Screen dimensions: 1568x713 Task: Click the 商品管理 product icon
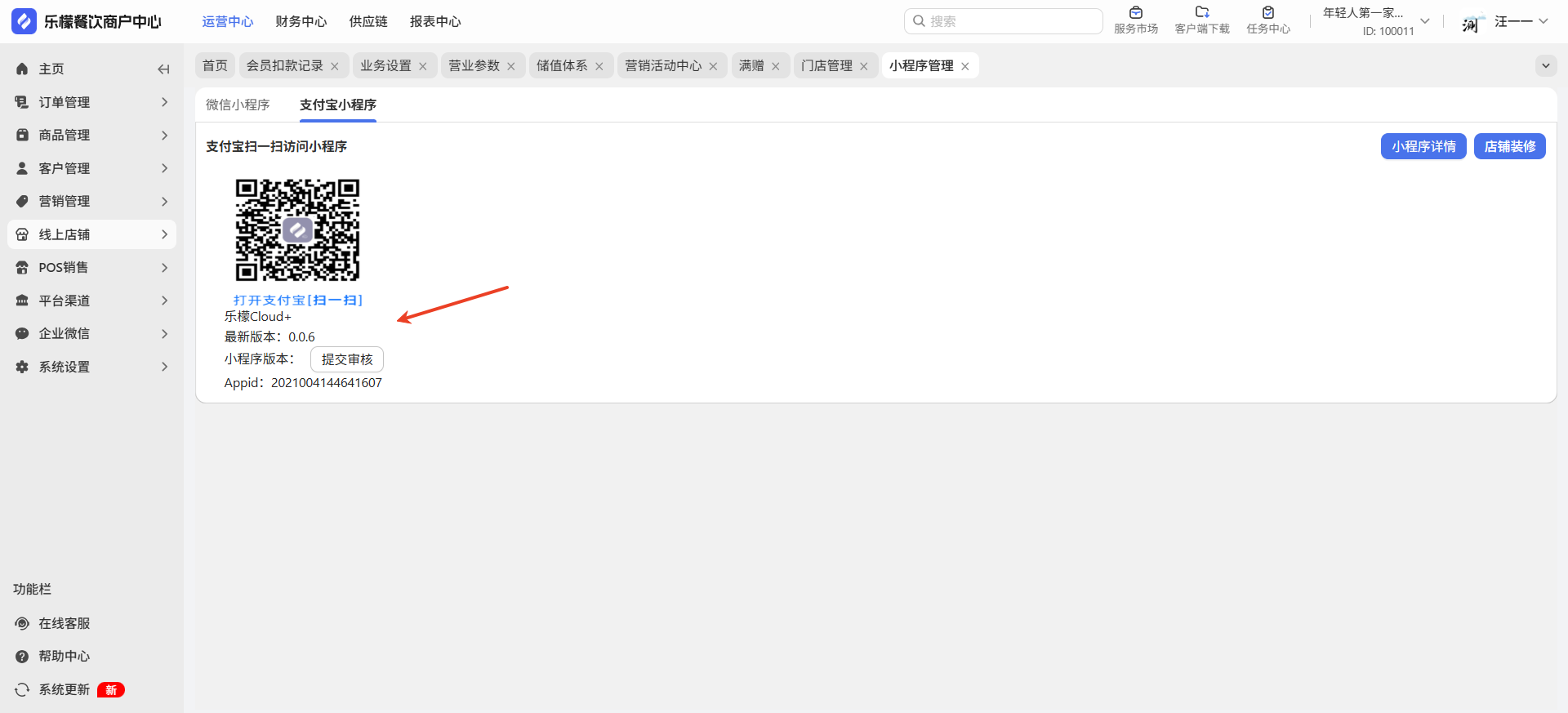(22, 135)
